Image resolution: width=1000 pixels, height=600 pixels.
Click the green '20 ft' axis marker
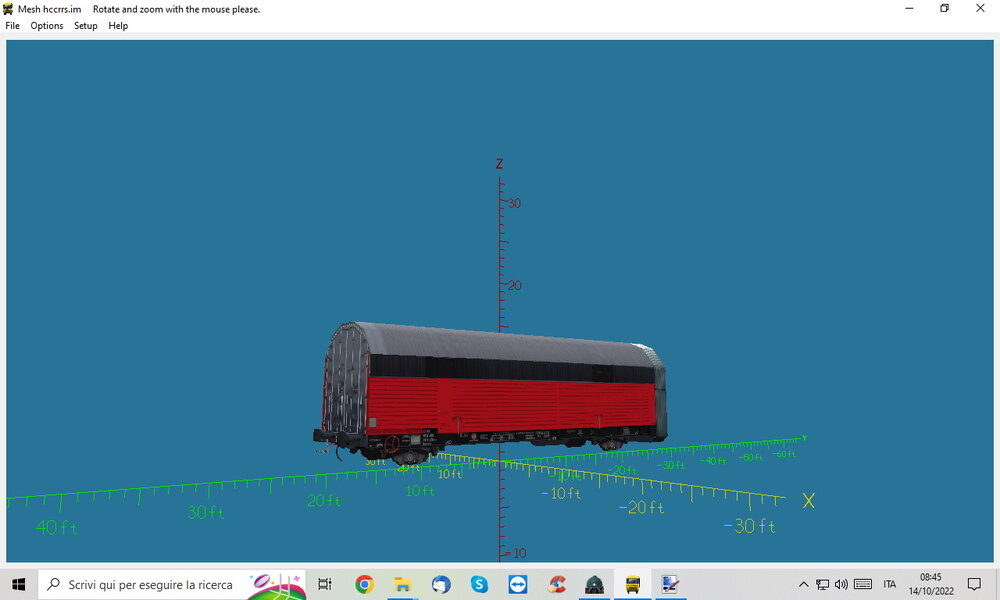[x=323, y=501]
